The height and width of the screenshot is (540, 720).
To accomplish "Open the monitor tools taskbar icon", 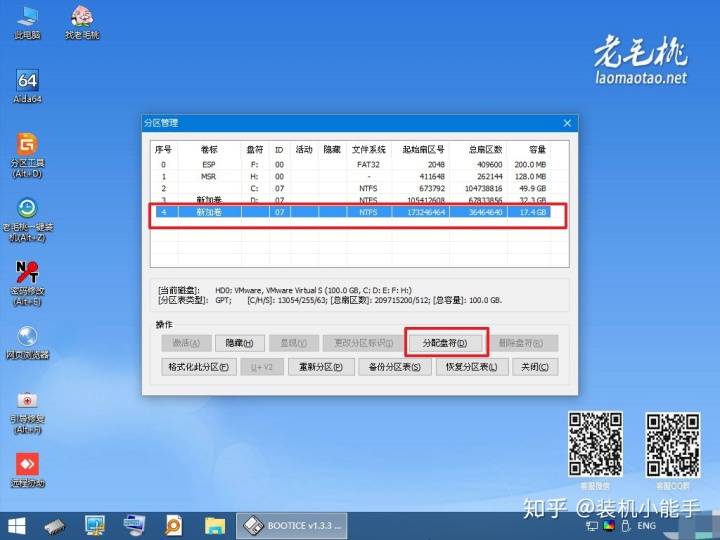I will 95,526.
